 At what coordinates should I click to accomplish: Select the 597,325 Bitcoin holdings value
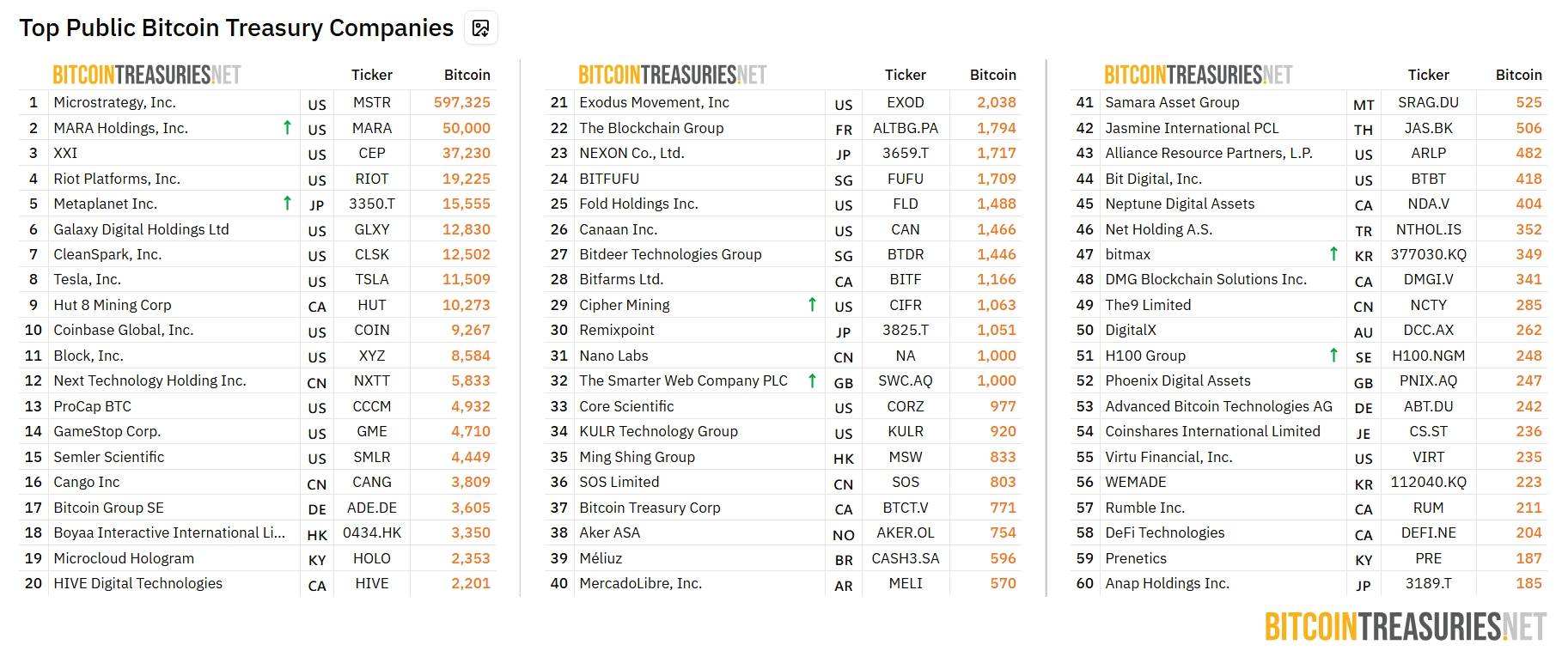(461, 102)
